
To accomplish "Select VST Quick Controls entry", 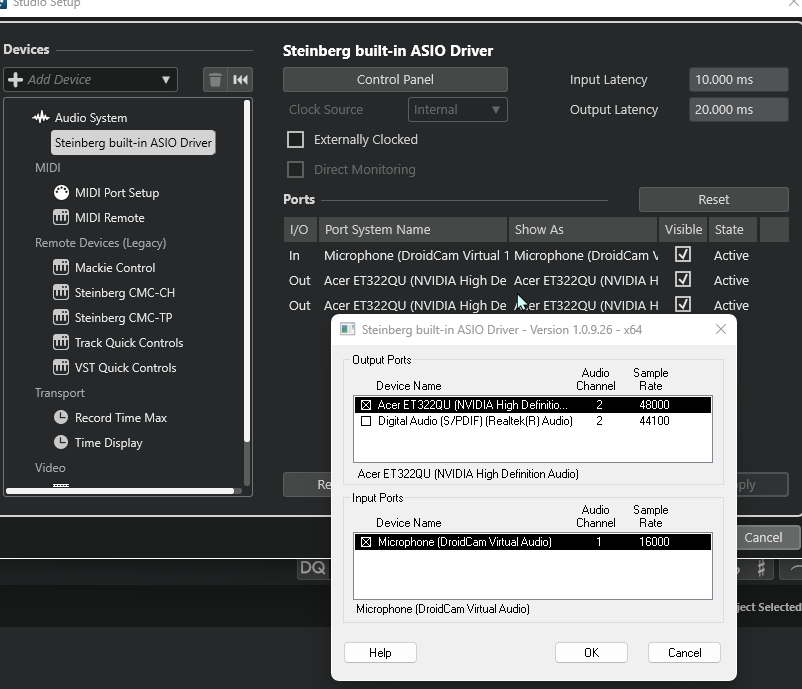I will tap(125, 368).
